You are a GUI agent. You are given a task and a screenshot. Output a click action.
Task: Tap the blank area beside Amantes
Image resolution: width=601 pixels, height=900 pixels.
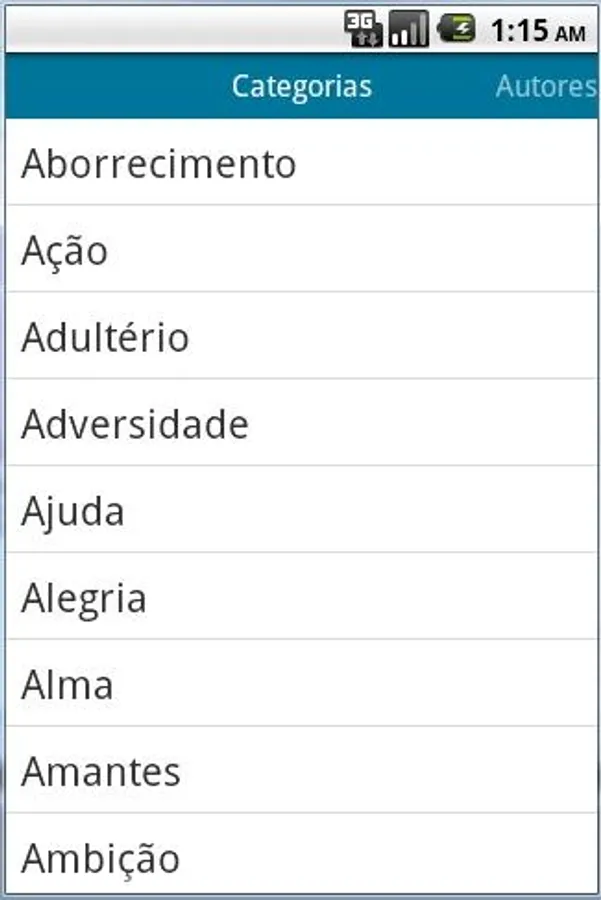click(x=389, y=770)
